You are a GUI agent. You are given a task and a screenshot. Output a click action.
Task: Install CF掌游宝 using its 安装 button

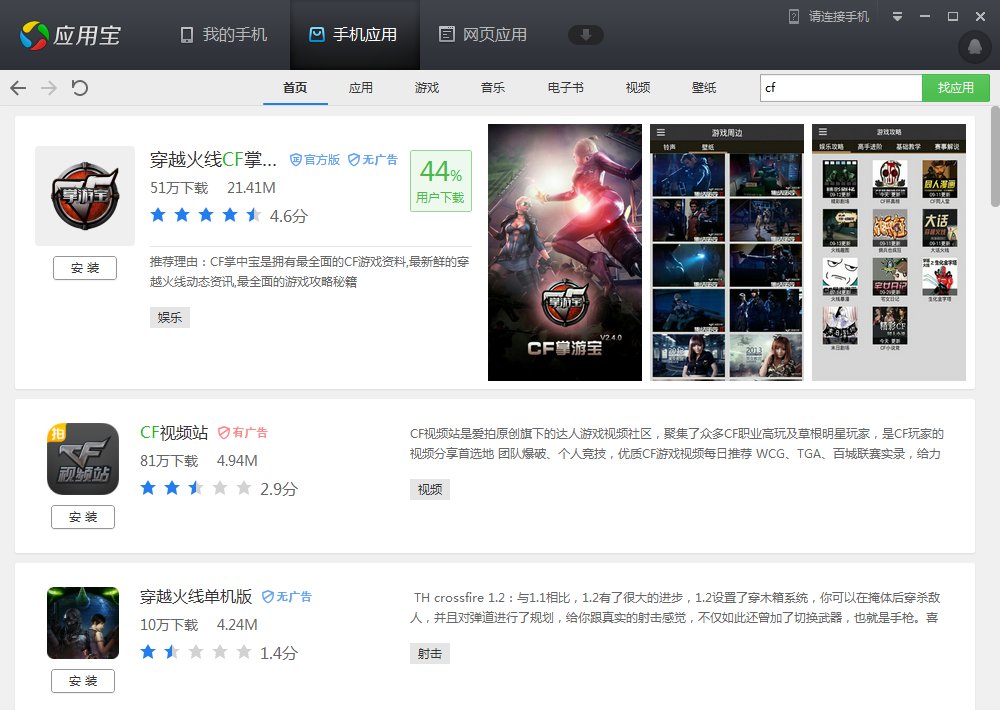tap(85, 267)
